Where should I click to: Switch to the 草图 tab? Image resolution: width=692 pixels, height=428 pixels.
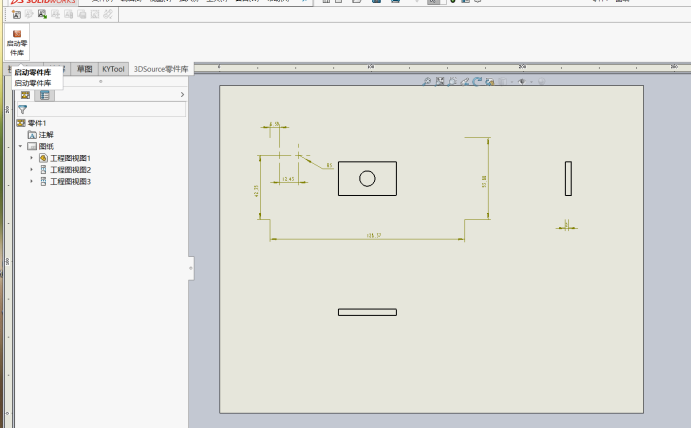(x=84, y=69)
